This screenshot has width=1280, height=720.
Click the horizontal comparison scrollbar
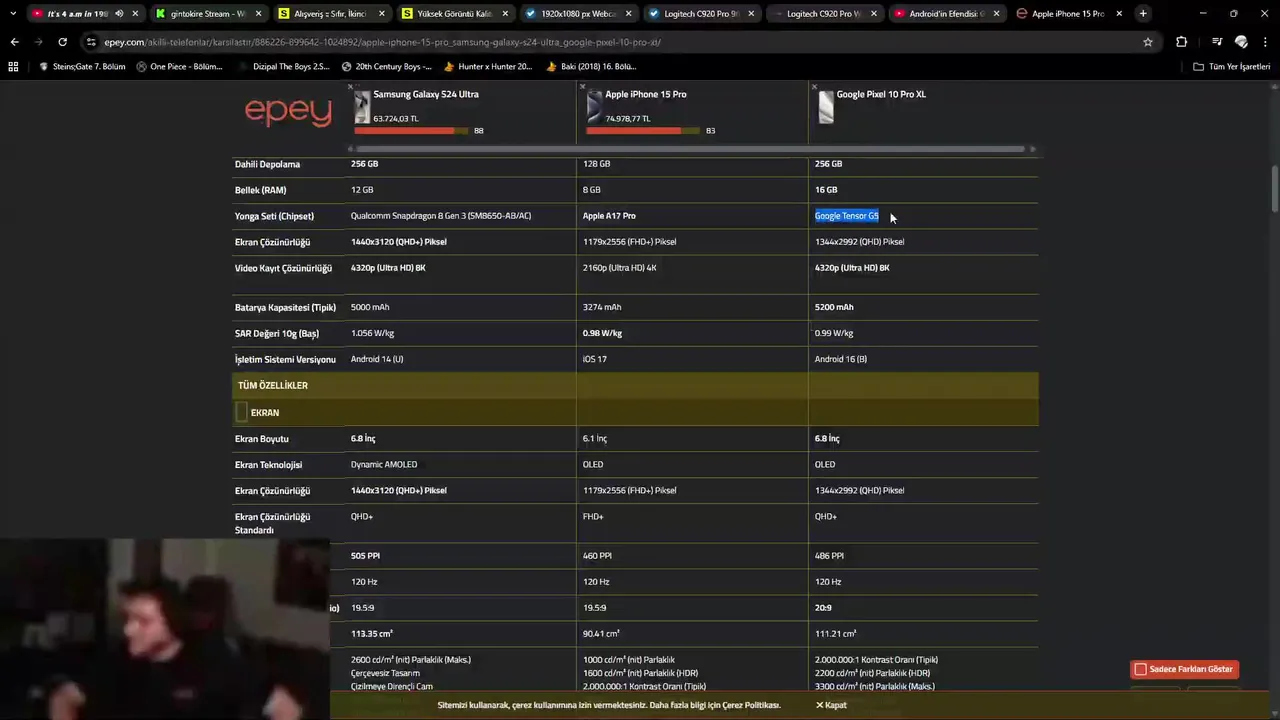pos(689,149)
